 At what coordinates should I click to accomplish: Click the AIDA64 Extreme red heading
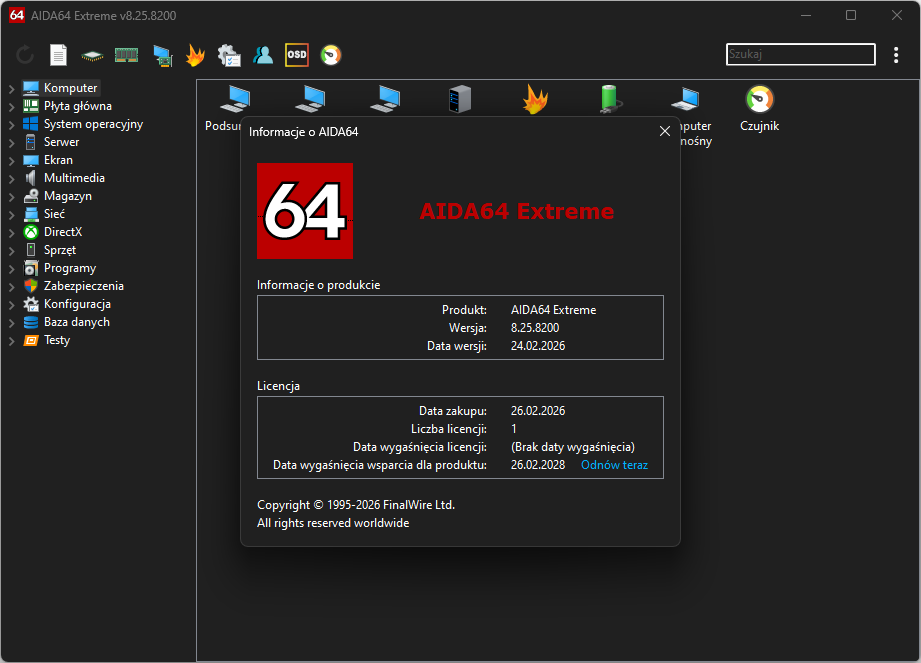[x=517, y=211]
